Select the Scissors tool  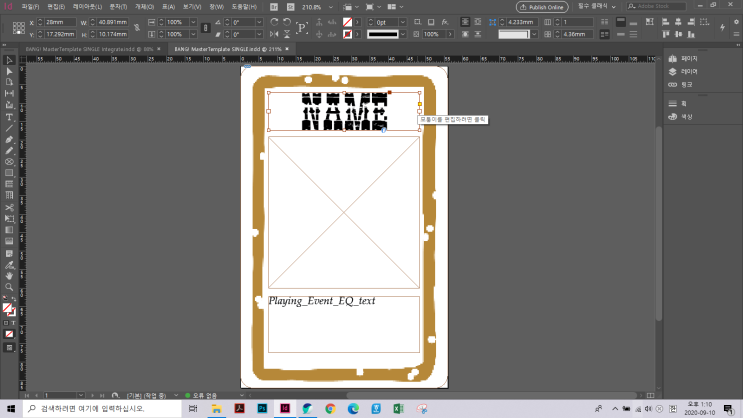coord(9,208)
